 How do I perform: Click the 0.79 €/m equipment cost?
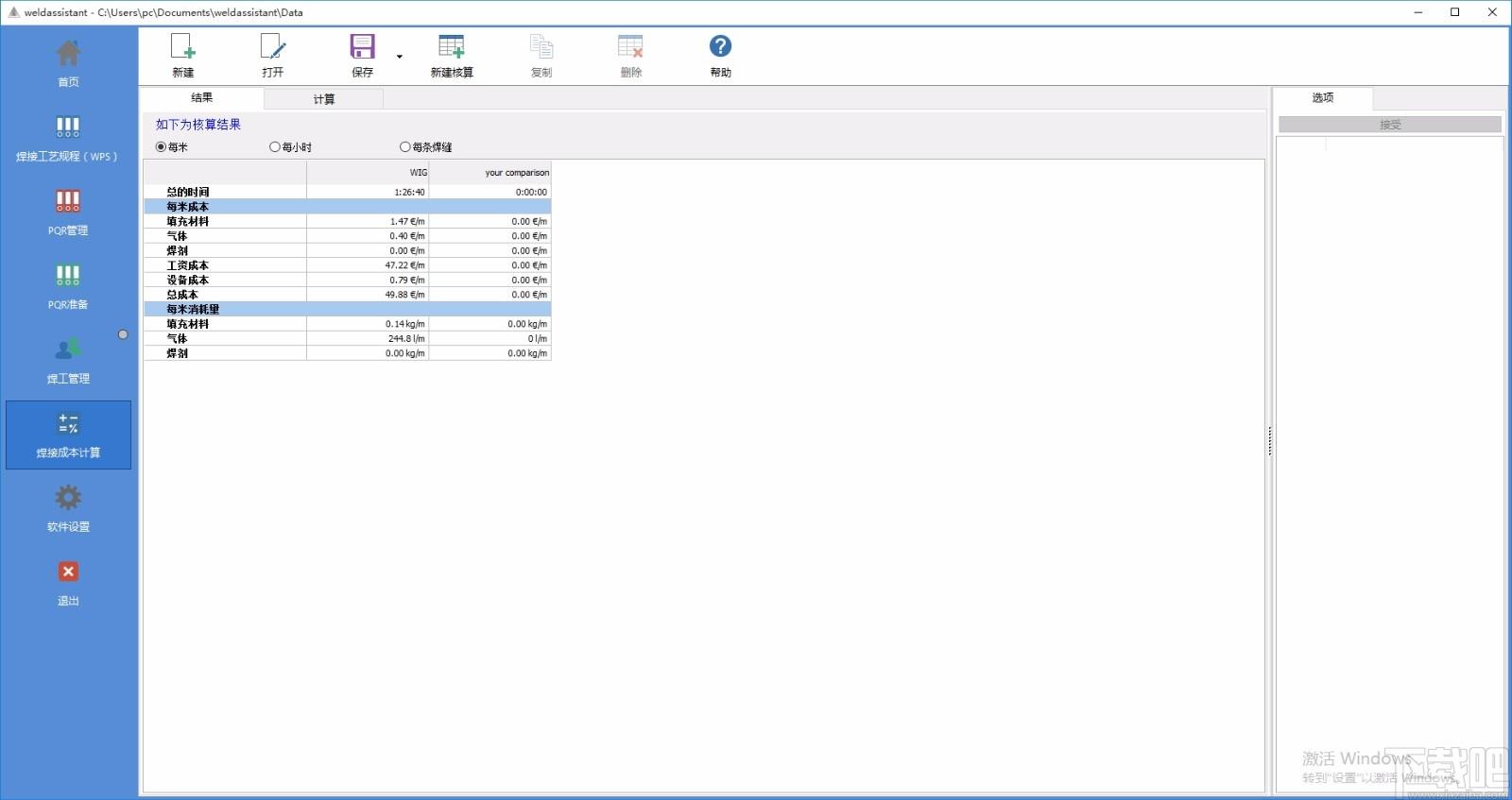point(407,281)
